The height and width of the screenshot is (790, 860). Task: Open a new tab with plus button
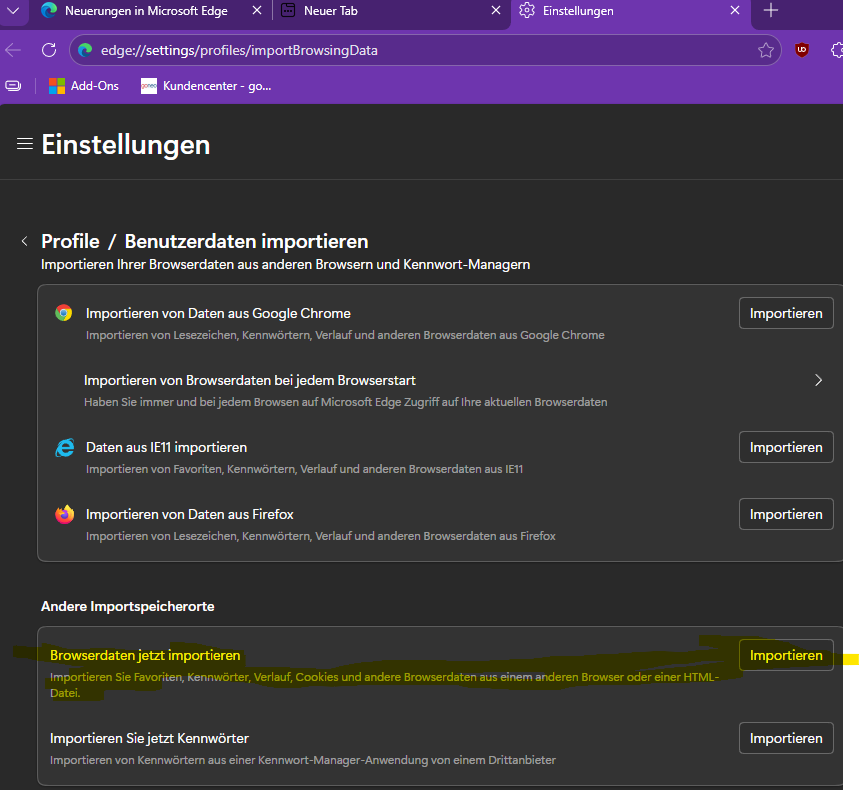tap(771, 10)
